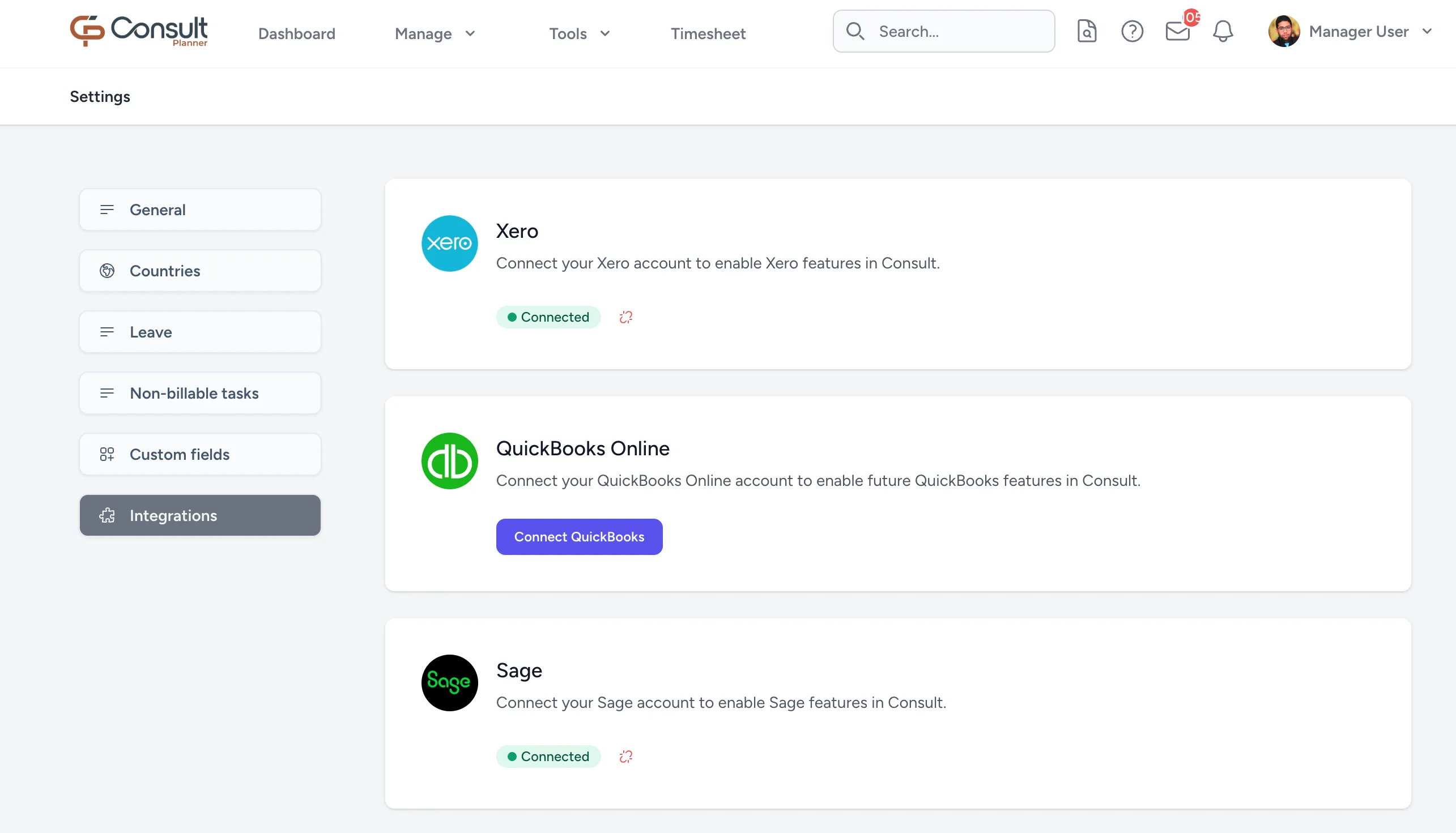Click the Leave lines icon
This screenshot has width=1456, height=833.
click(x=107, y=332)
